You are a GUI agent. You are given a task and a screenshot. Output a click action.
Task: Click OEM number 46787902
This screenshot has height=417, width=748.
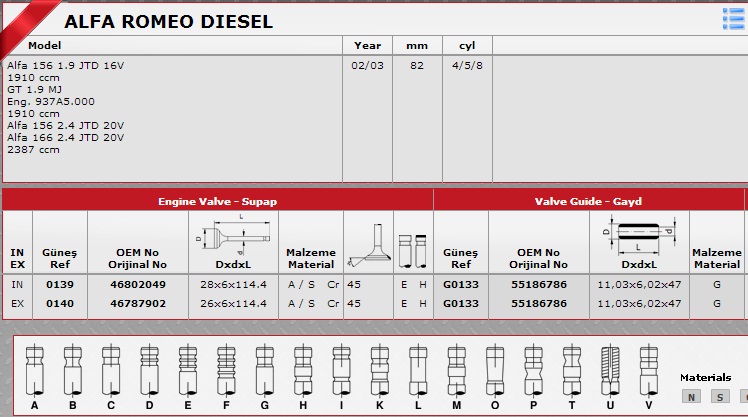(x=138, y=304)
